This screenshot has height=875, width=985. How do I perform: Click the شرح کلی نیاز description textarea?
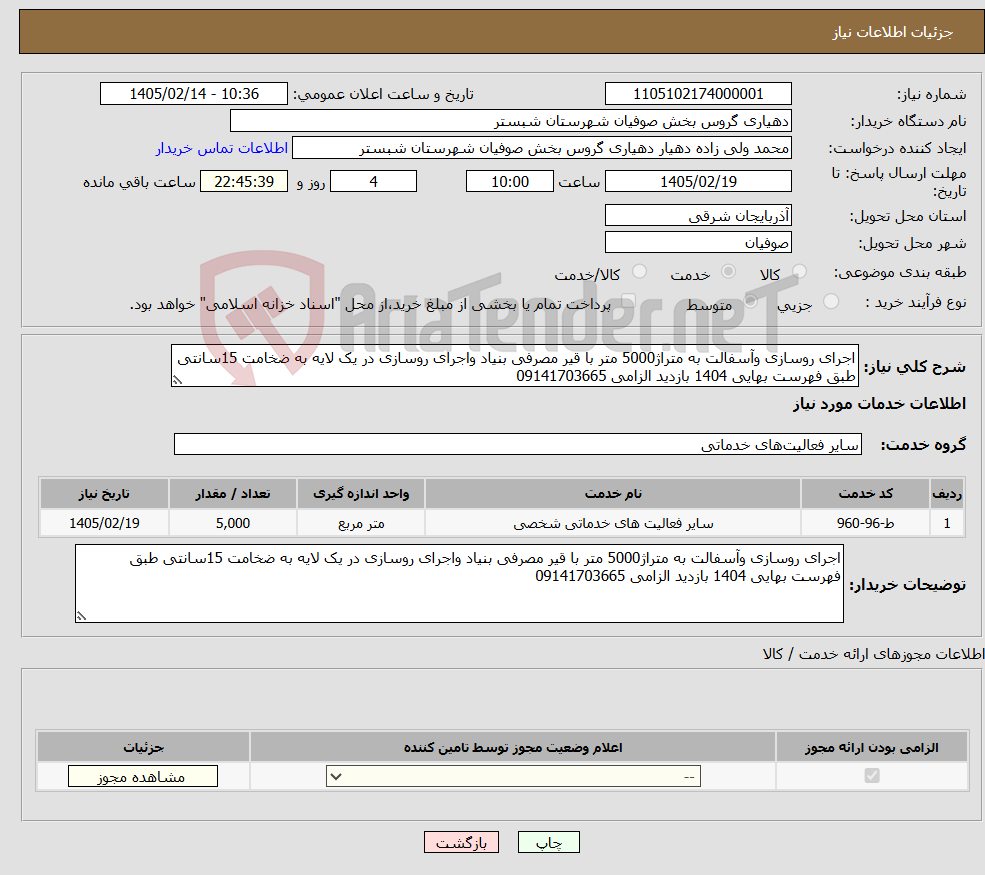[514, 366]
